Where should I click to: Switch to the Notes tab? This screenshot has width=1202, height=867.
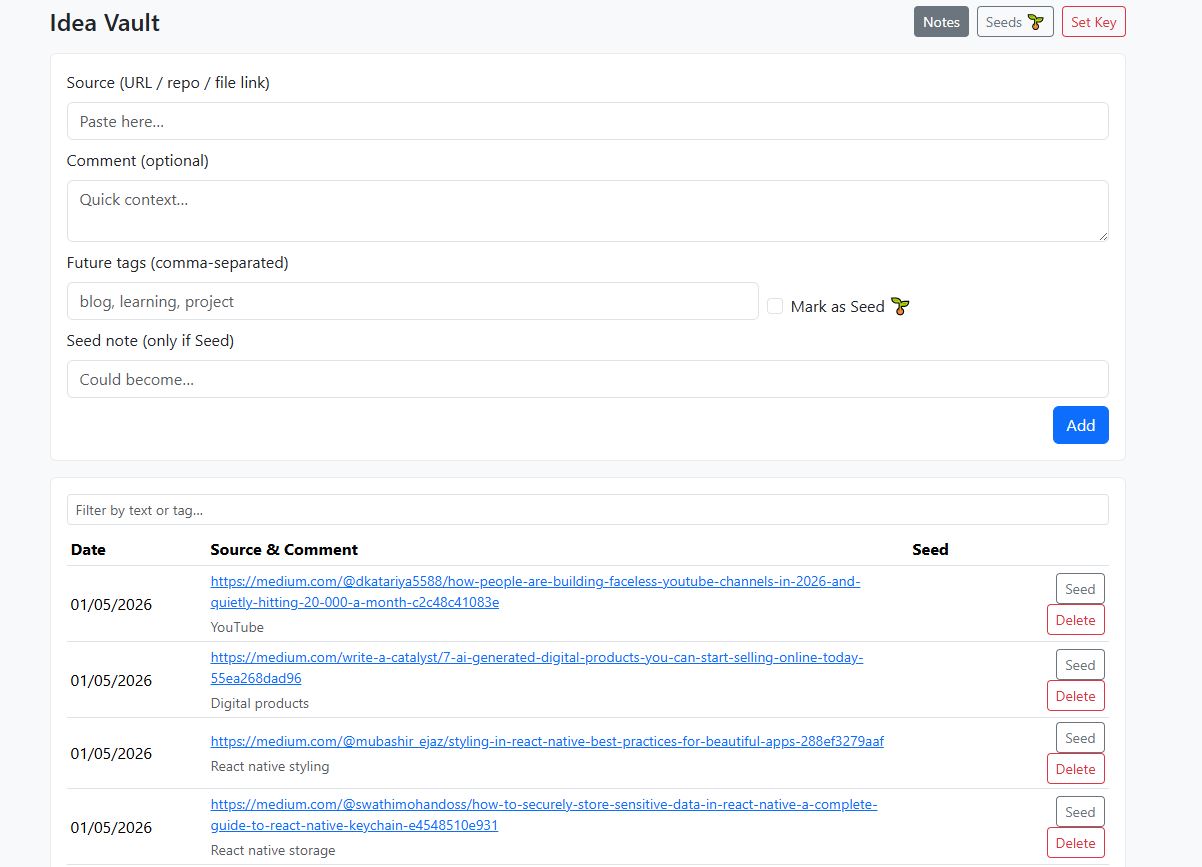[940, 21]
